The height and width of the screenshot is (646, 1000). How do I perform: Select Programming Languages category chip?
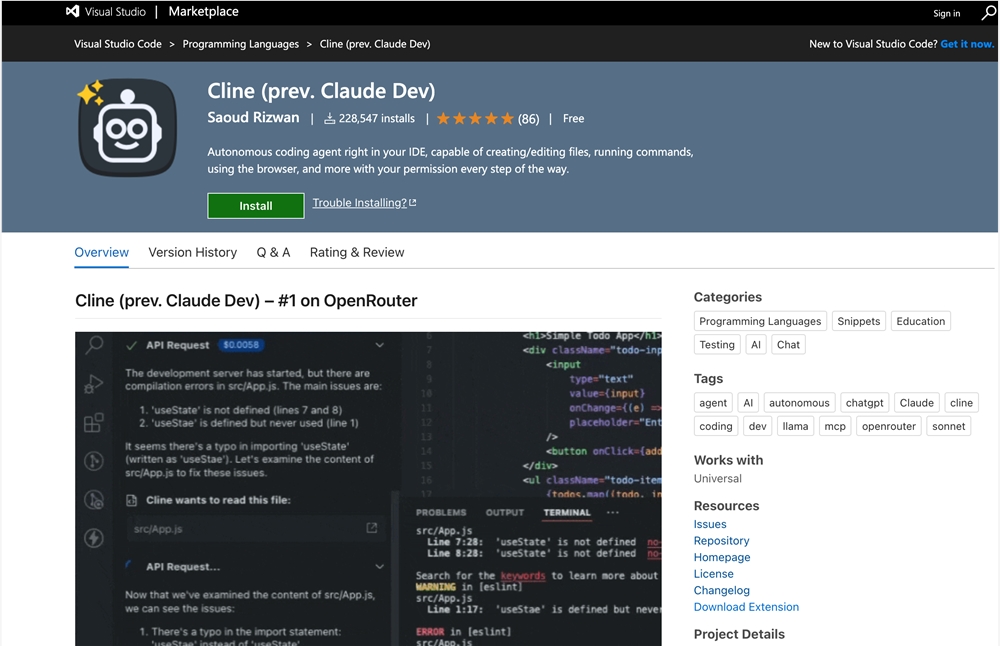[760, 321]
